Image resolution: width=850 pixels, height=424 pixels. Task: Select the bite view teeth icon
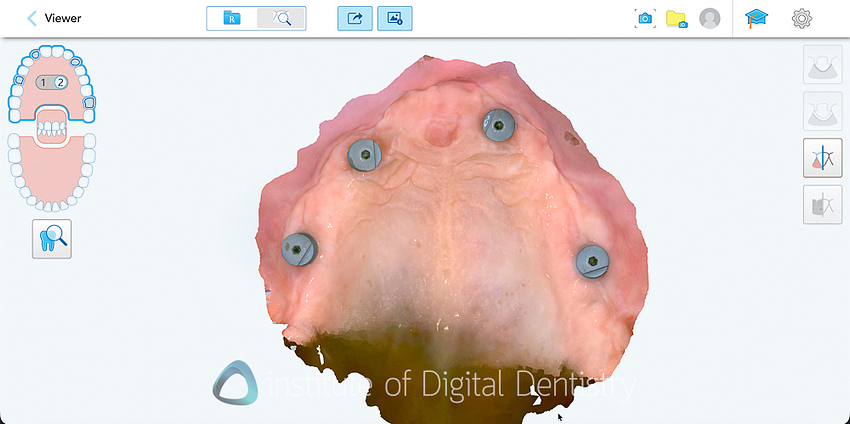pyautogui.click(x=51, y=128)
